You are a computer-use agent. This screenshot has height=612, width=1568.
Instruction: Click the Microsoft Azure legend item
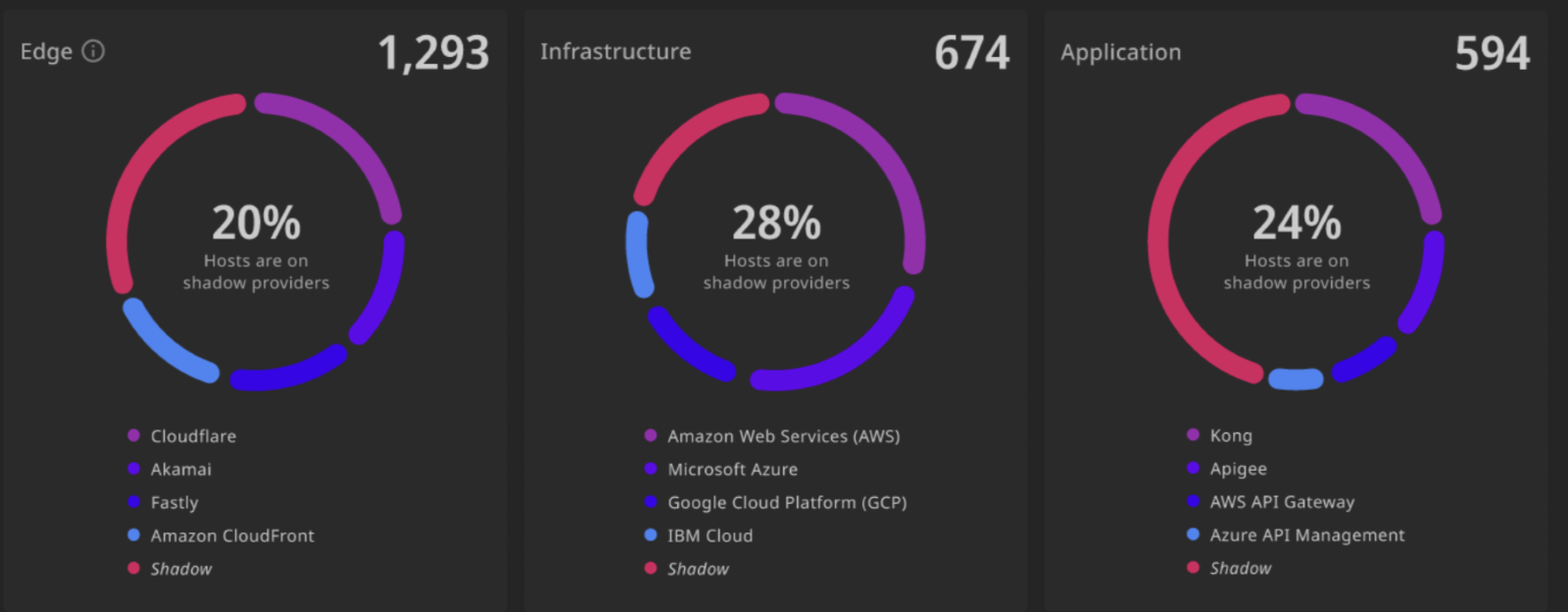coord(721,469)
